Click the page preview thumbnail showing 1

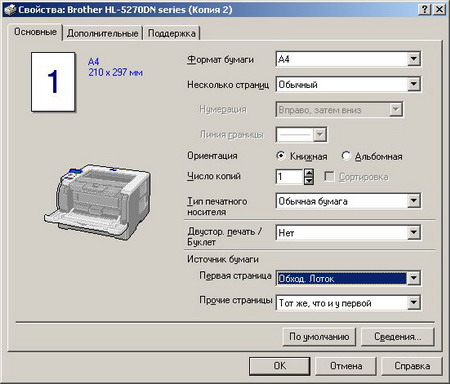point(53,82)
